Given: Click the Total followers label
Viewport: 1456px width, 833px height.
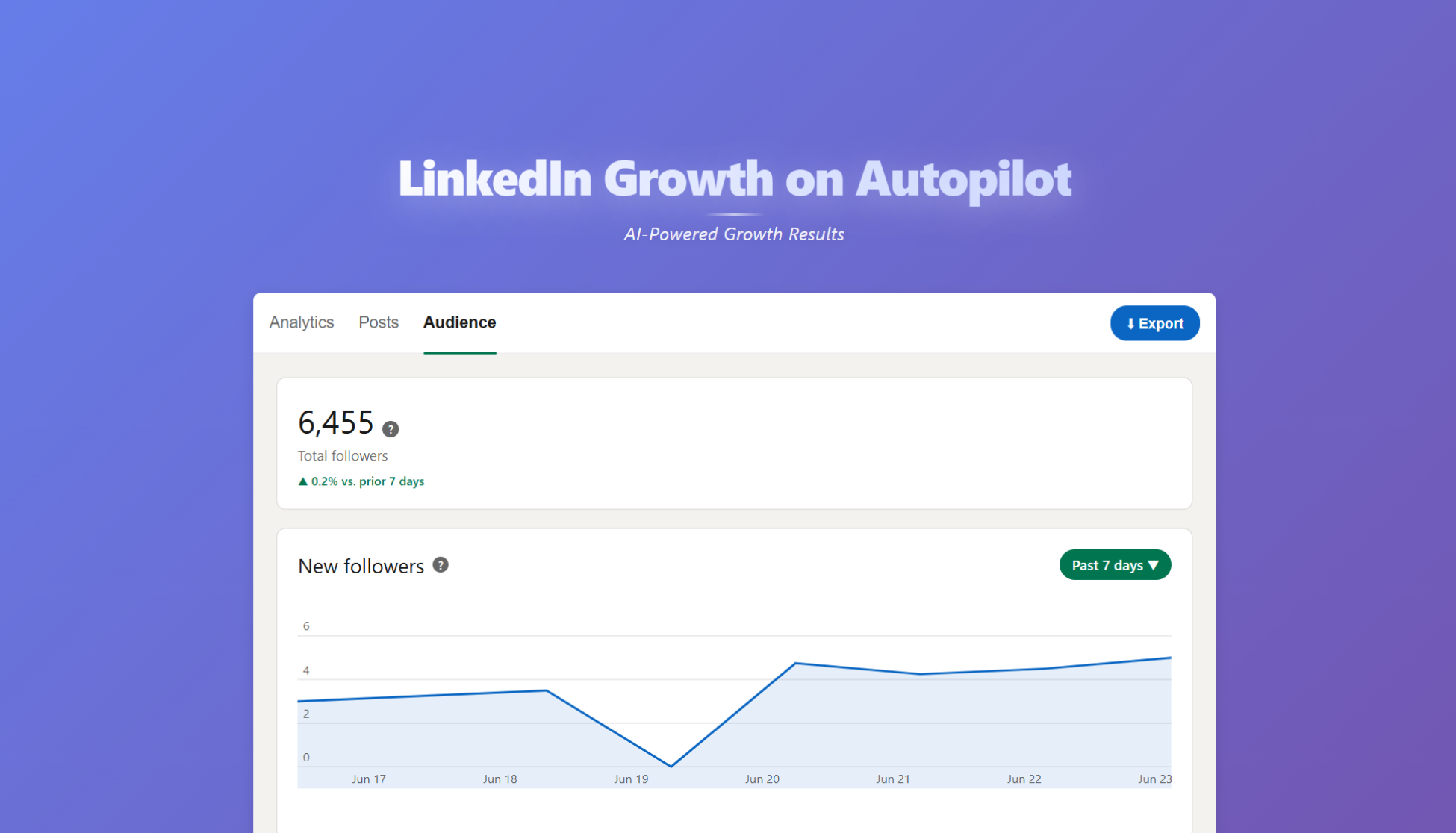Looking at the screenshot, I should click(343, 455).
